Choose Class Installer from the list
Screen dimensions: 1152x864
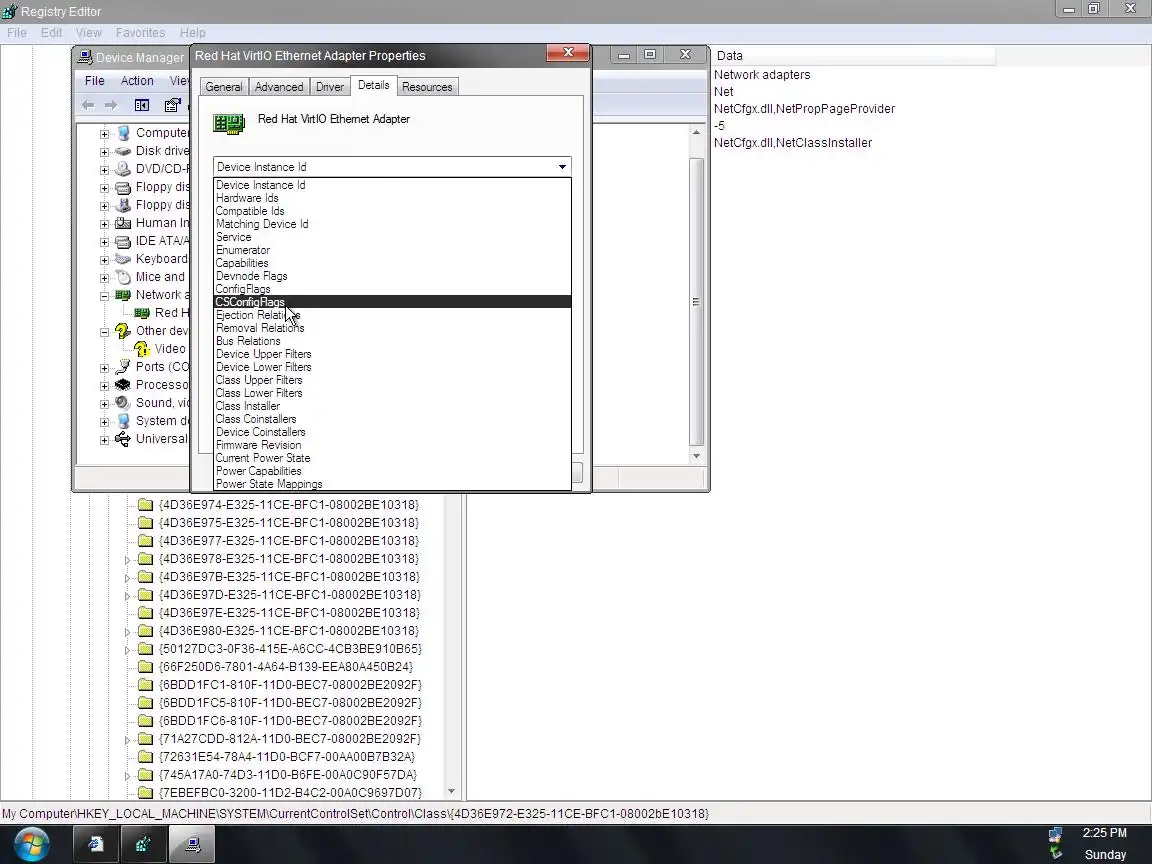pos(392,406)
